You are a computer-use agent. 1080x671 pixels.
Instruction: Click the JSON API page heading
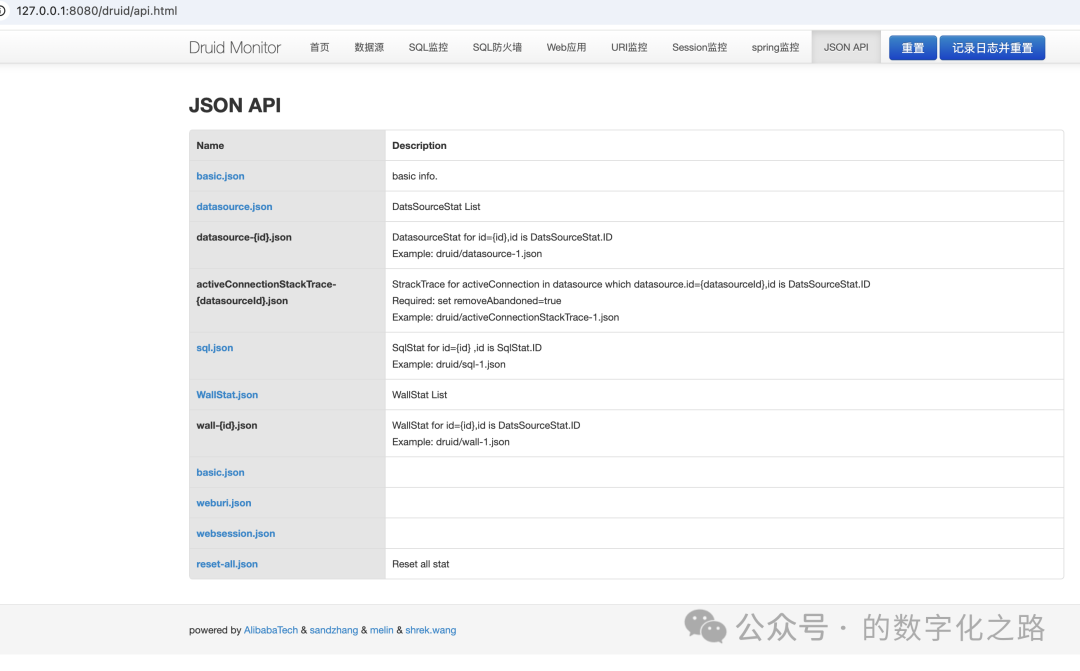tap(235, 105)
